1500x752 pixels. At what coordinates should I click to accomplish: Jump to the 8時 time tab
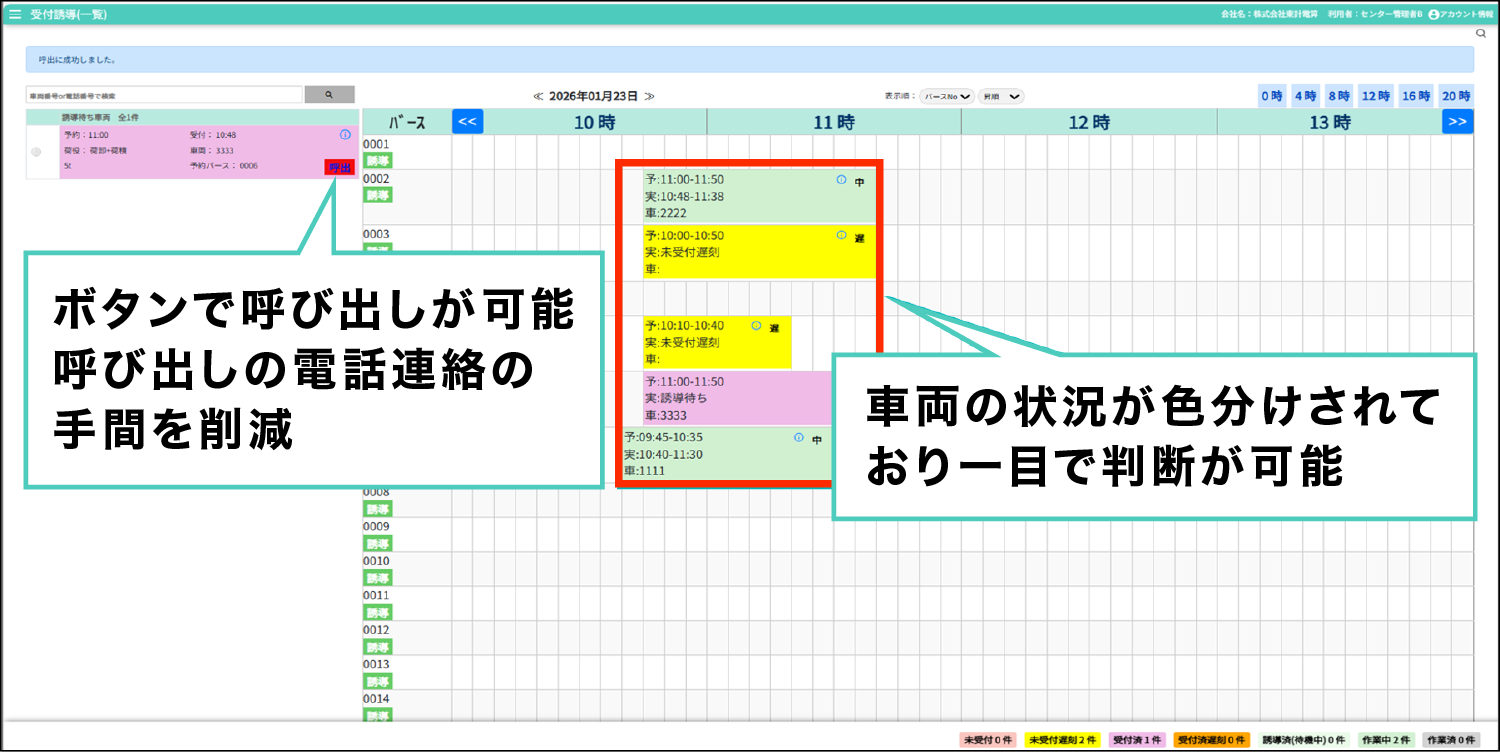pos(1338,96)
